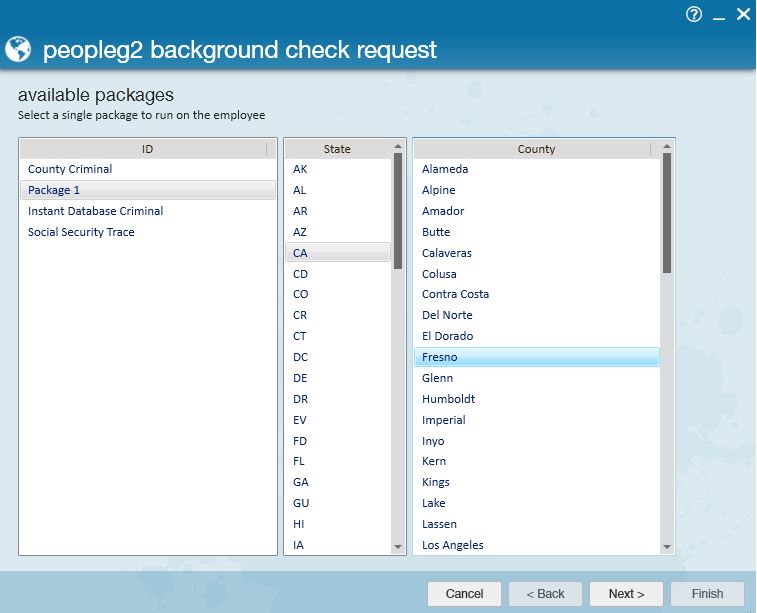Select Alpine county

coord(536,190)
